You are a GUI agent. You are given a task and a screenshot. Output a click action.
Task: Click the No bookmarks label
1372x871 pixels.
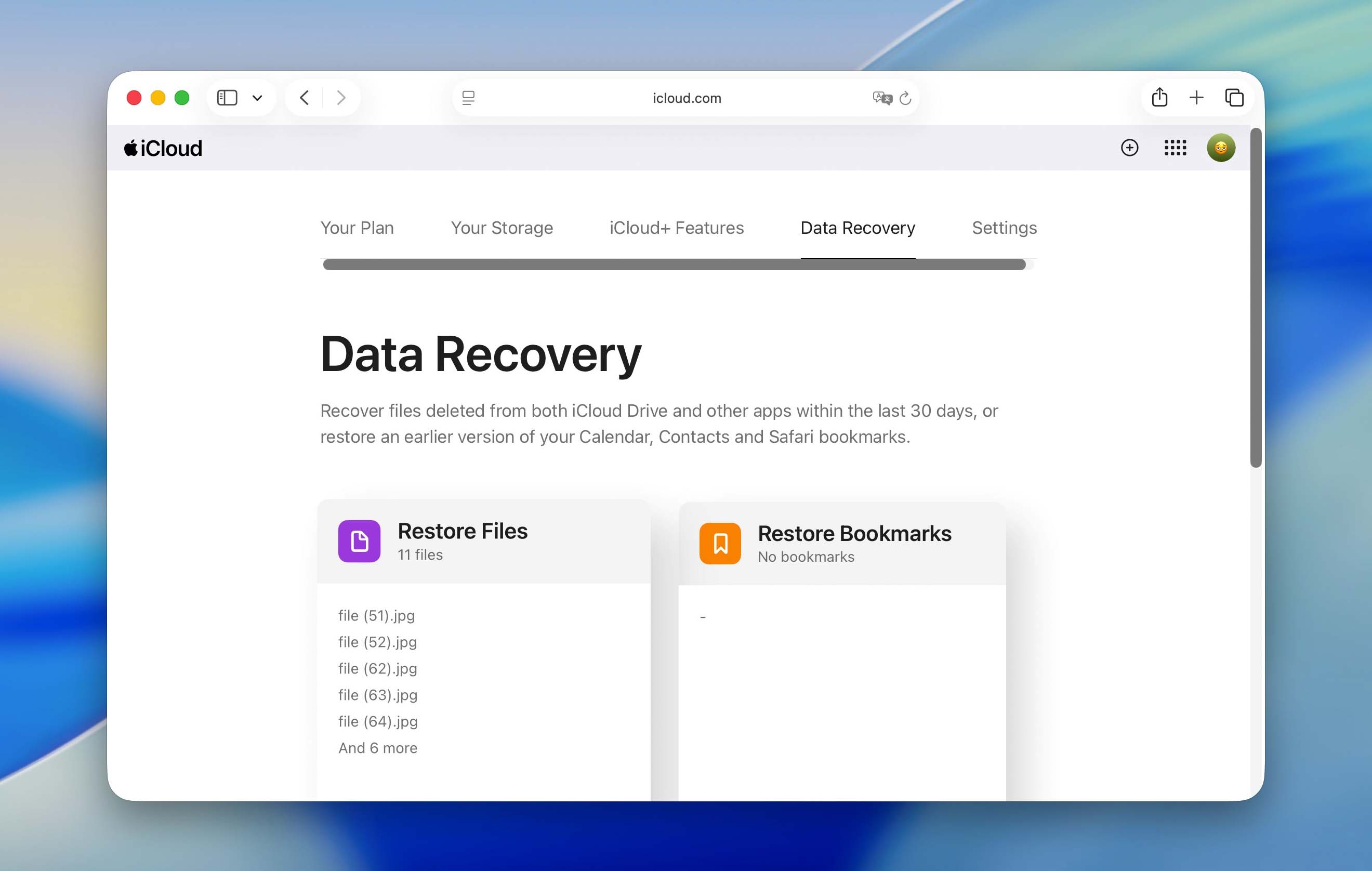(x=806, y=557)
